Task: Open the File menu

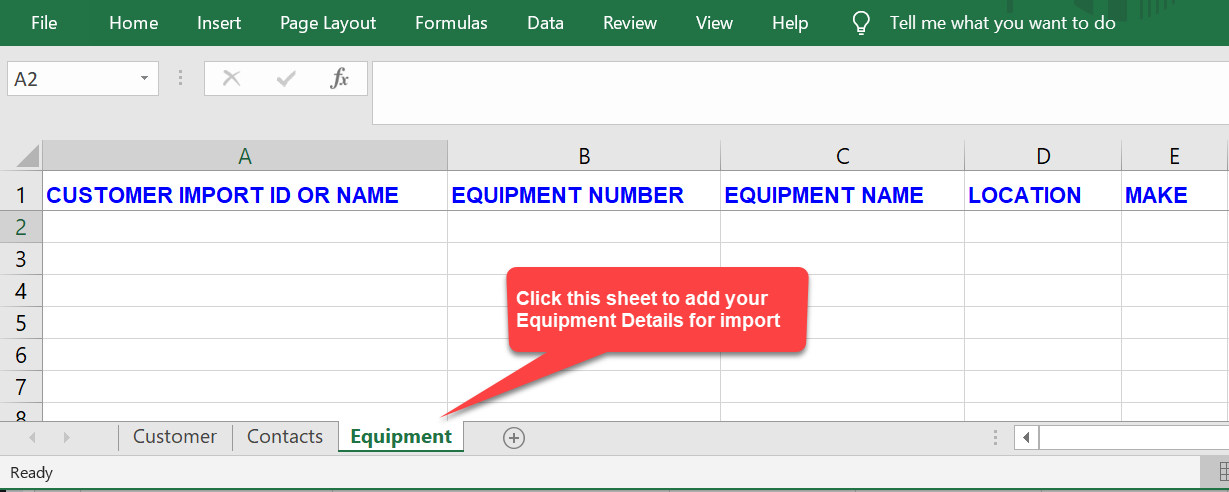Action: coord(44,23)
